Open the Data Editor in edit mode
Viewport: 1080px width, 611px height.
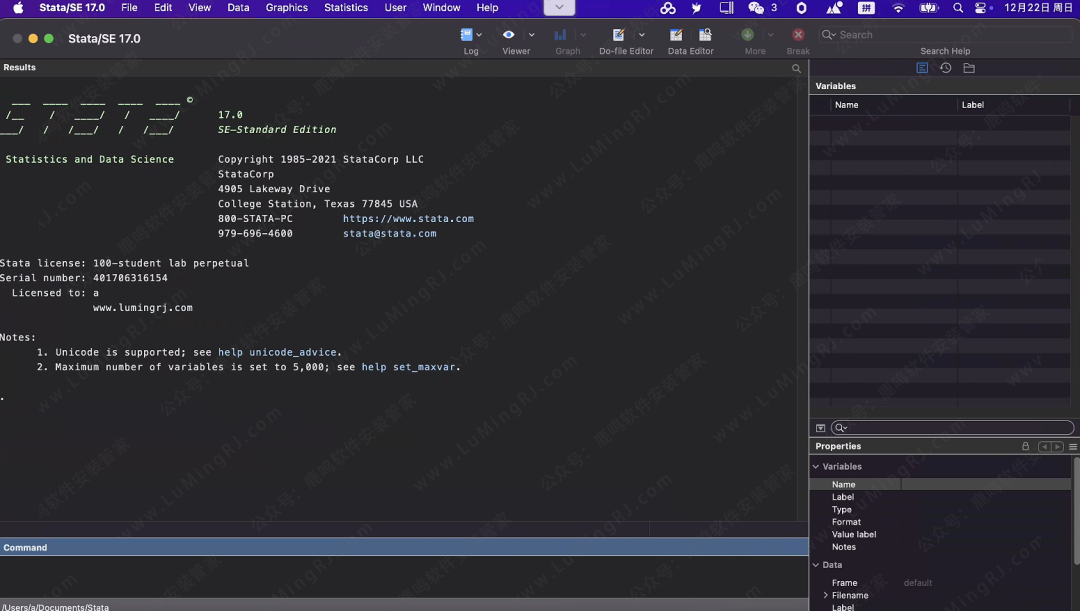click(x=677, y=35)
